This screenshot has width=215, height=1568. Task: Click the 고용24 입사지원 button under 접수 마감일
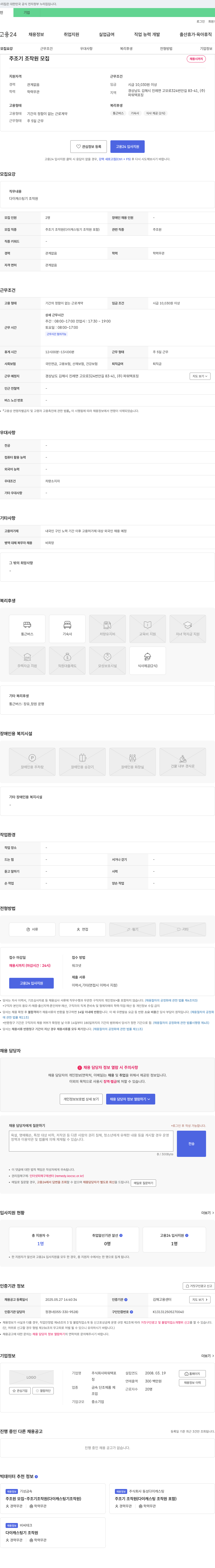[x=31, y=983]
